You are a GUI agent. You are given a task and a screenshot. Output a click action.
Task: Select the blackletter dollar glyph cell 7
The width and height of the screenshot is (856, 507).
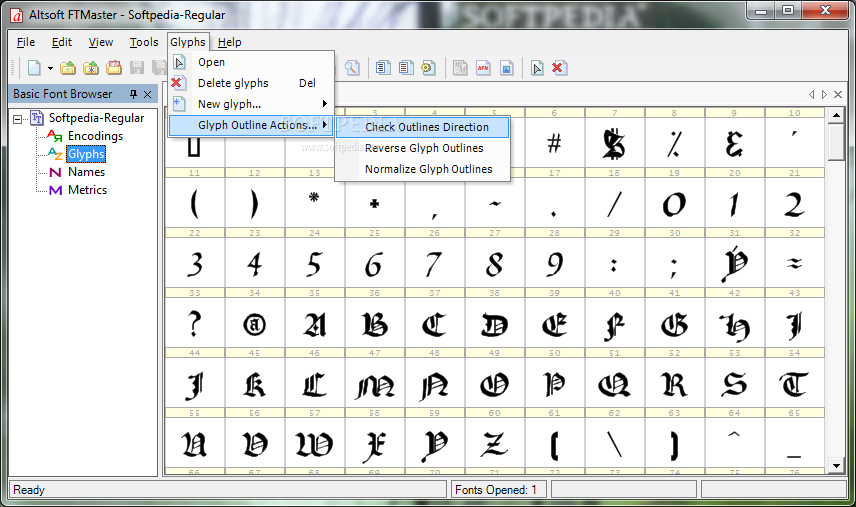coord(615,143)
